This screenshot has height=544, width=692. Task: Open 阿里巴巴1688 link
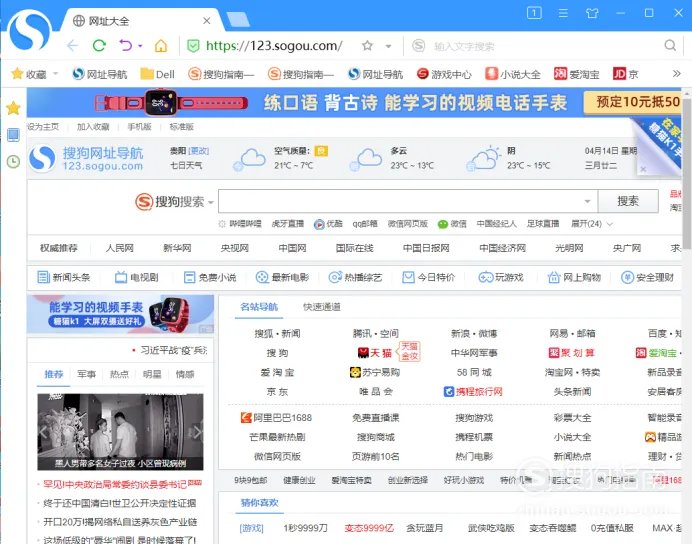277,417
